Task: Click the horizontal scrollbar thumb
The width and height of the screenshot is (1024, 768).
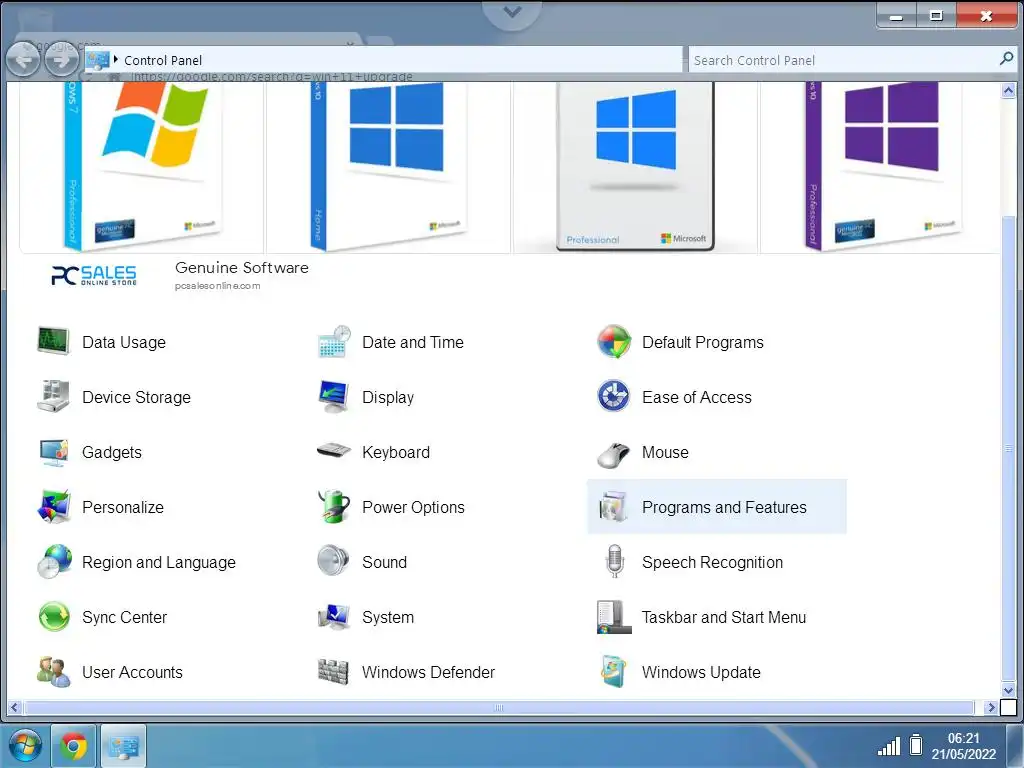Action: tap(499, 707)
